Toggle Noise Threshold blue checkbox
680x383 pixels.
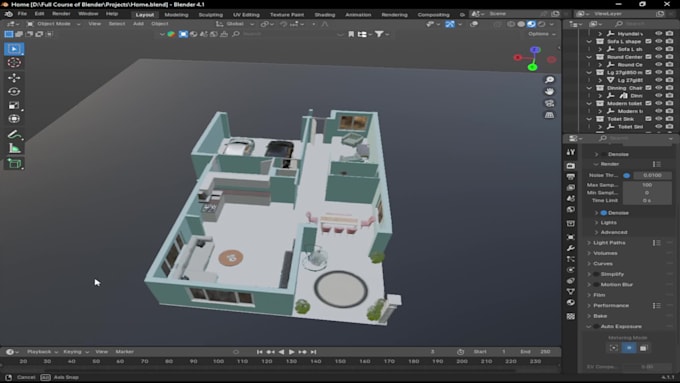(x=626, y=175)
